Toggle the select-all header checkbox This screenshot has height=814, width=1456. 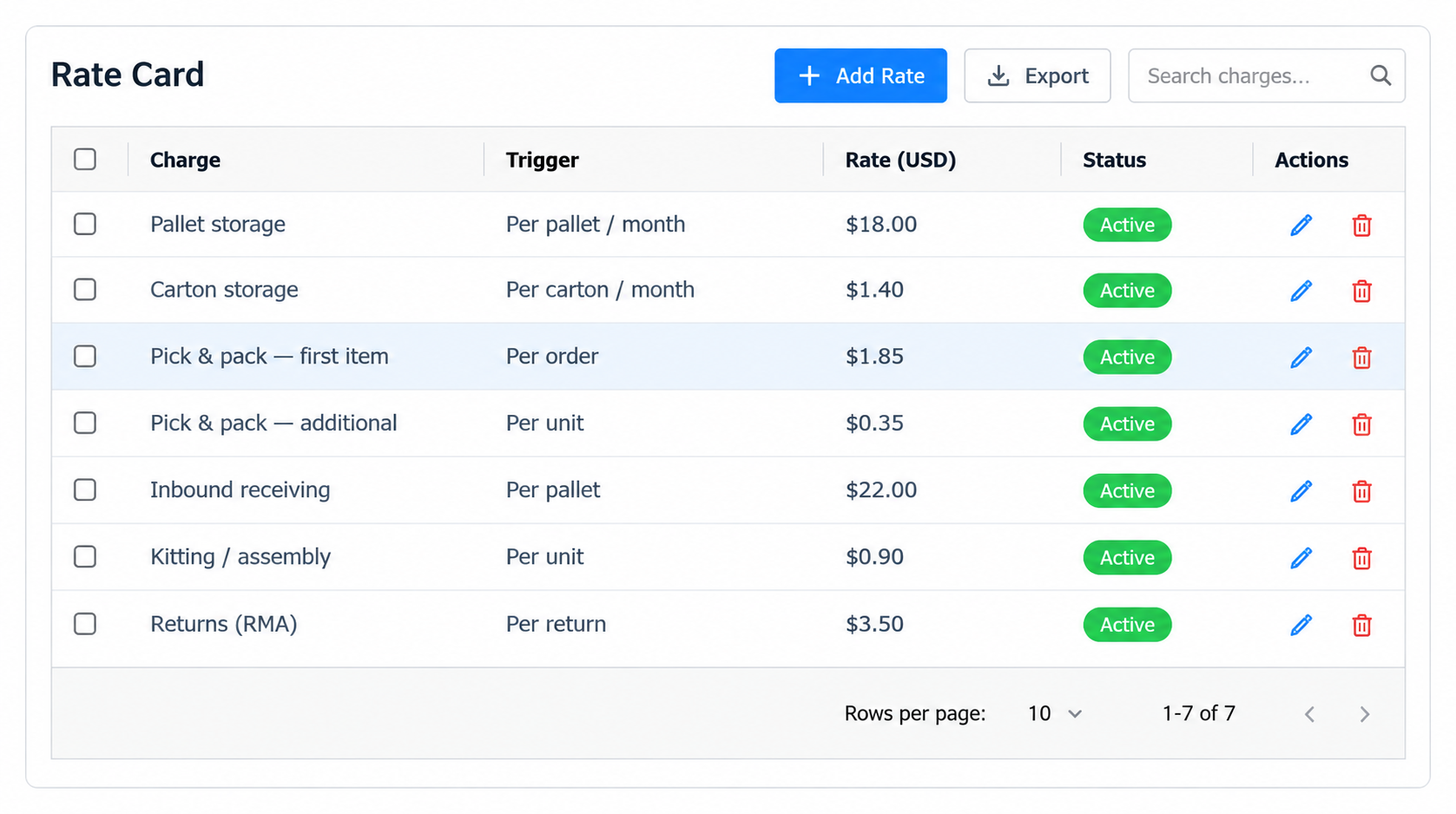[x=85, y=160]
